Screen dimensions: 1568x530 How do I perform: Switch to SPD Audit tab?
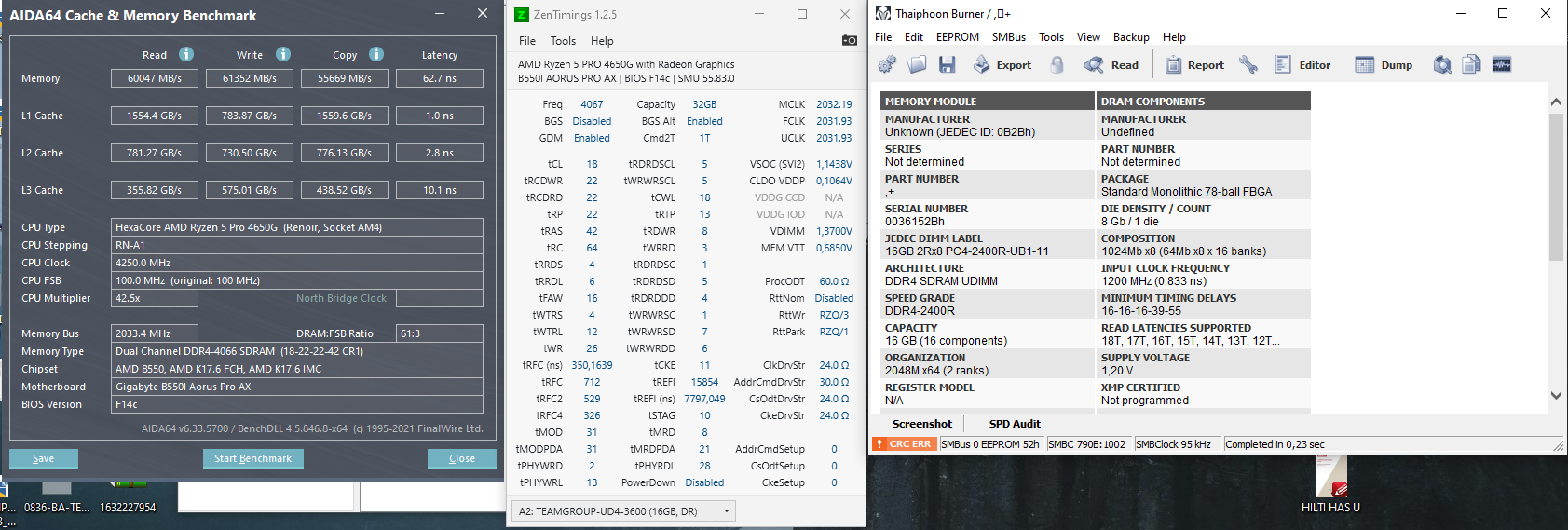1015,424
